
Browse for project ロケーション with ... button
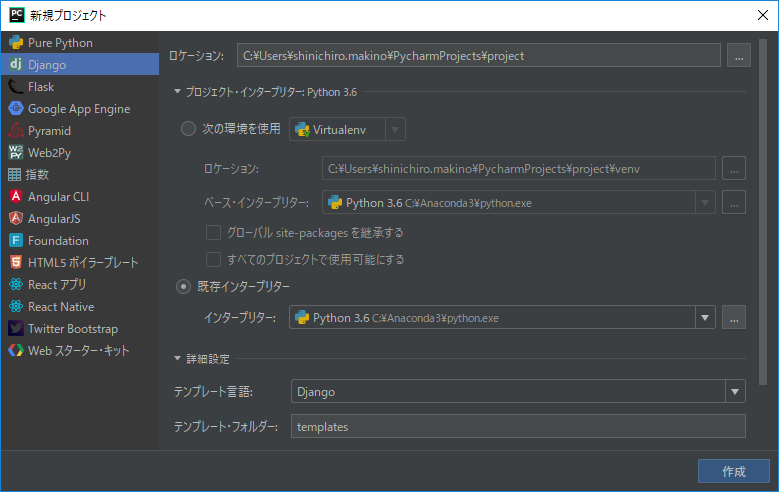[739, 55]
